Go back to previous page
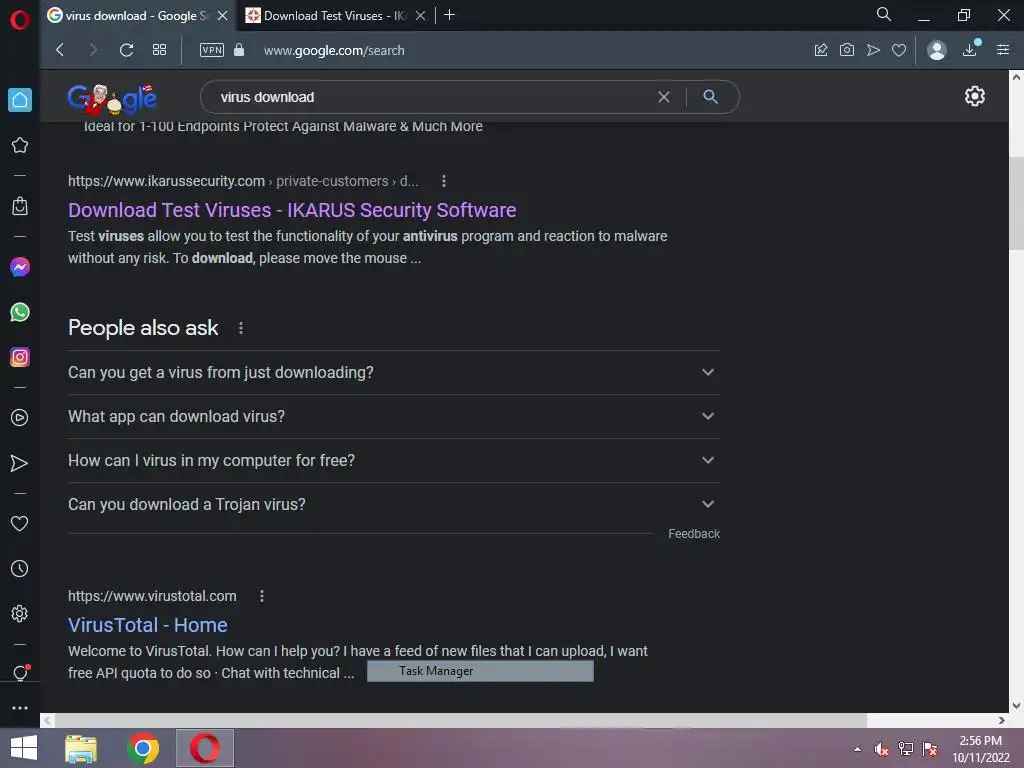 tap(60, 50)
